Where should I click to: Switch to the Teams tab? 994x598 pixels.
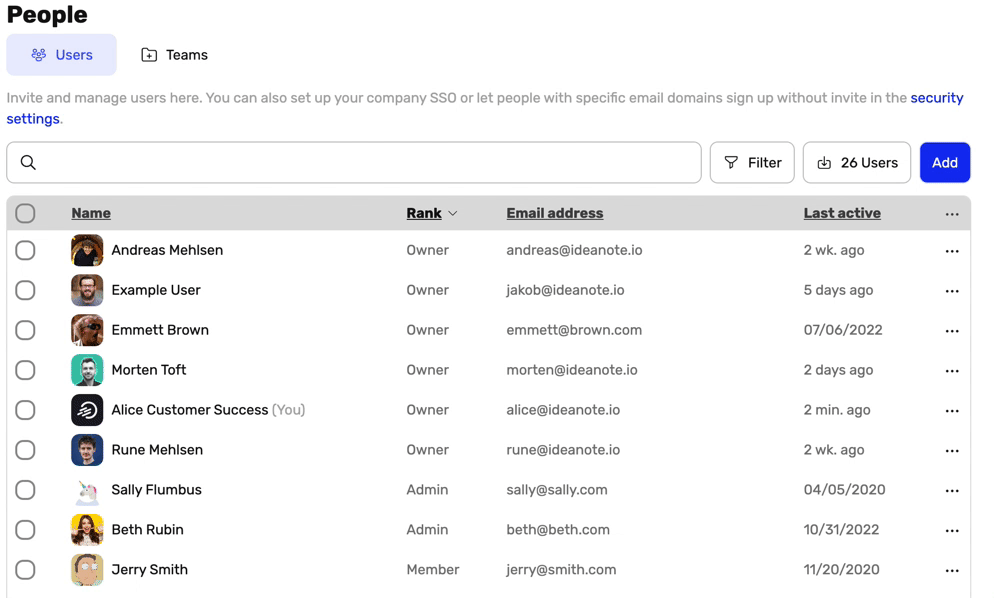(174, 55)
